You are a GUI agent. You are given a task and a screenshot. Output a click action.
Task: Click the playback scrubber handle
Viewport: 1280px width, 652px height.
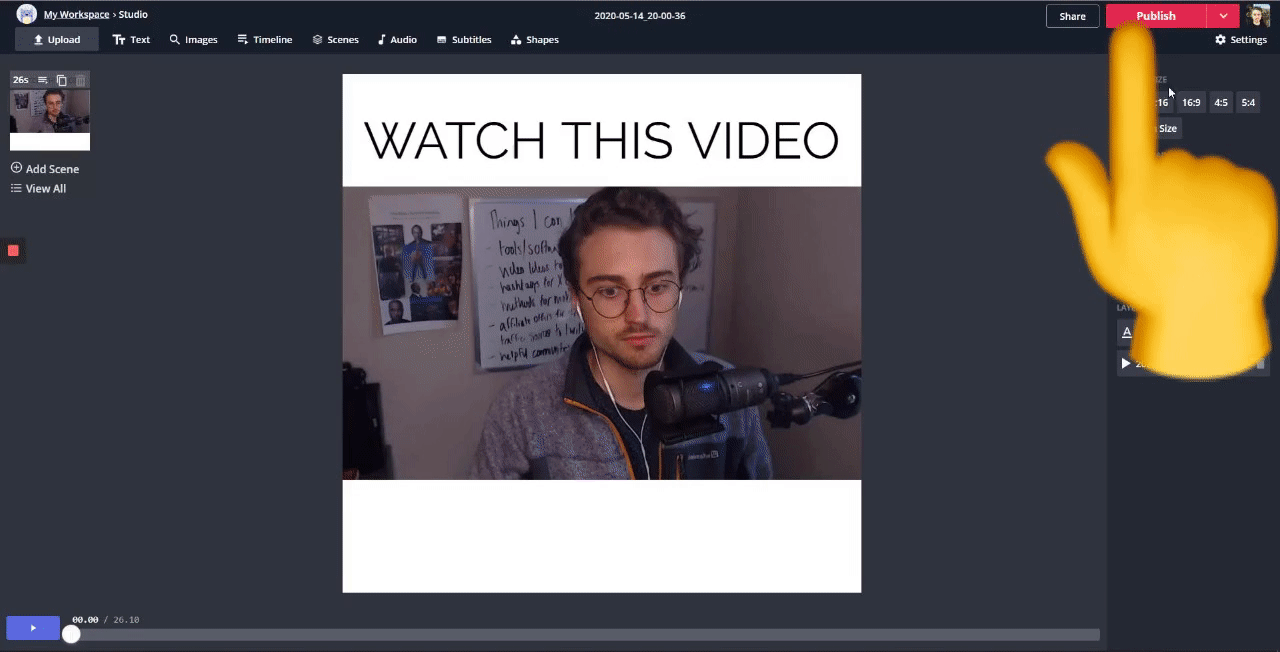coord(71,634)
